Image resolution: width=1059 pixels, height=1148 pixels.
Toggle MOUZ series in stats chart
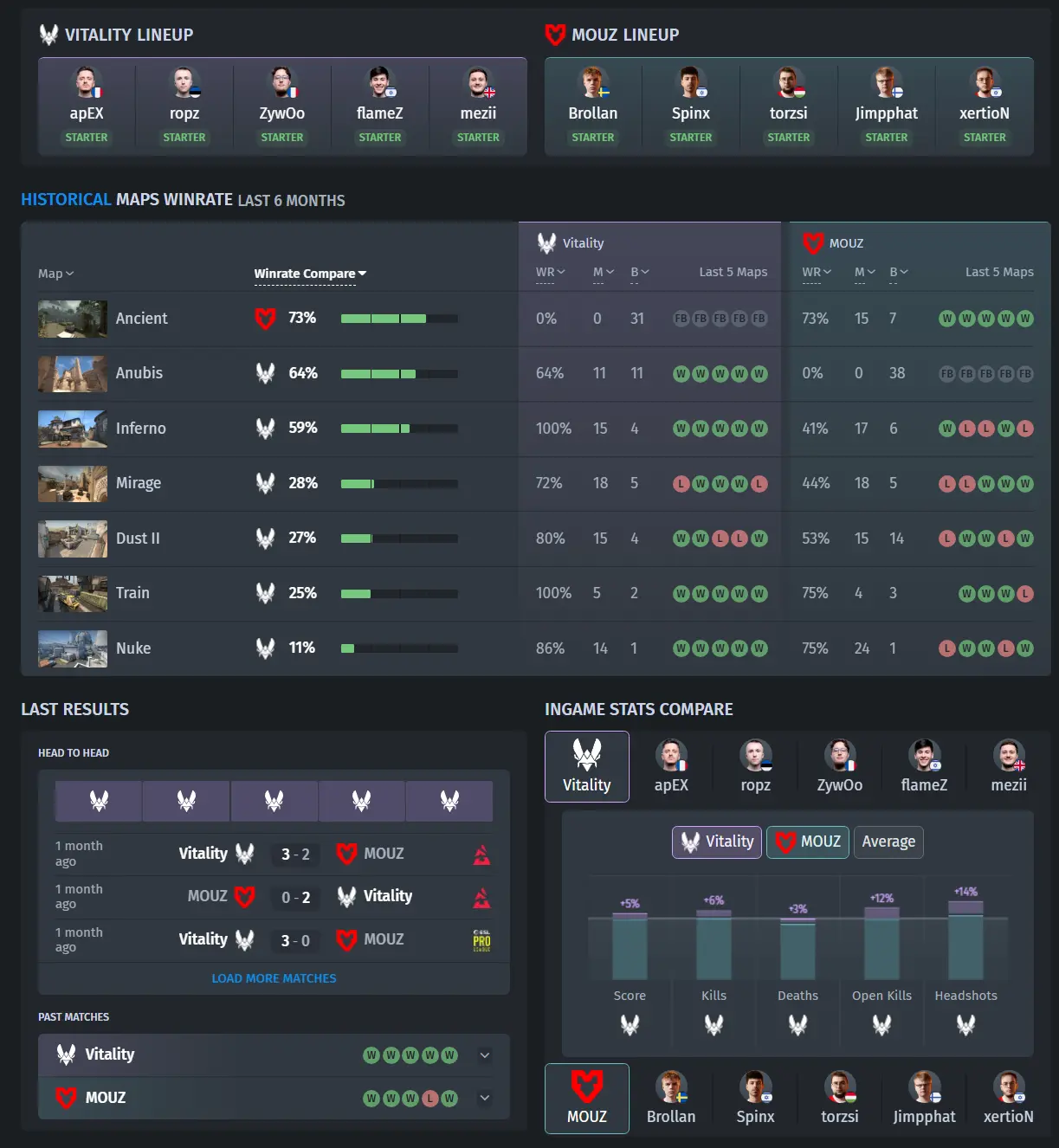808,842
